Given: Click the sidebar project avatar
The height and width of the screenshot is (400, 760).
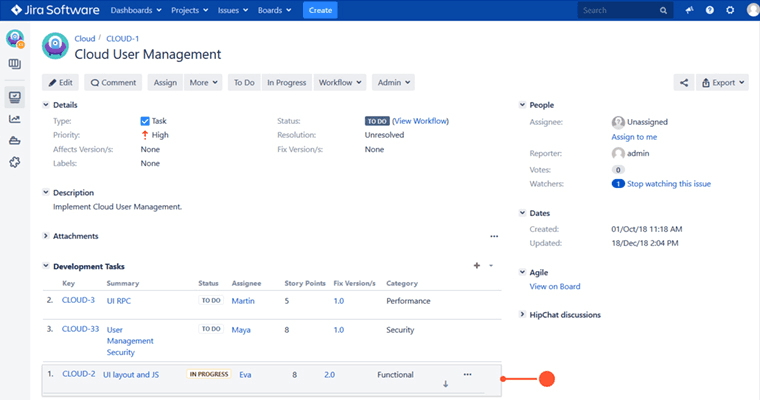Looking at the screenshot, I should click(x=15, y=39).
